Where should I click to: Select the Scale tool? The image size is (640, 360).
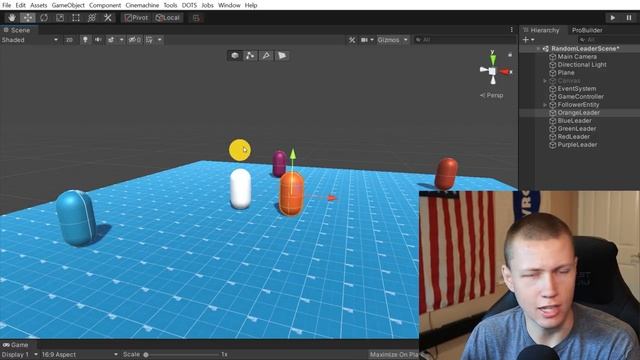click(60, 18)
